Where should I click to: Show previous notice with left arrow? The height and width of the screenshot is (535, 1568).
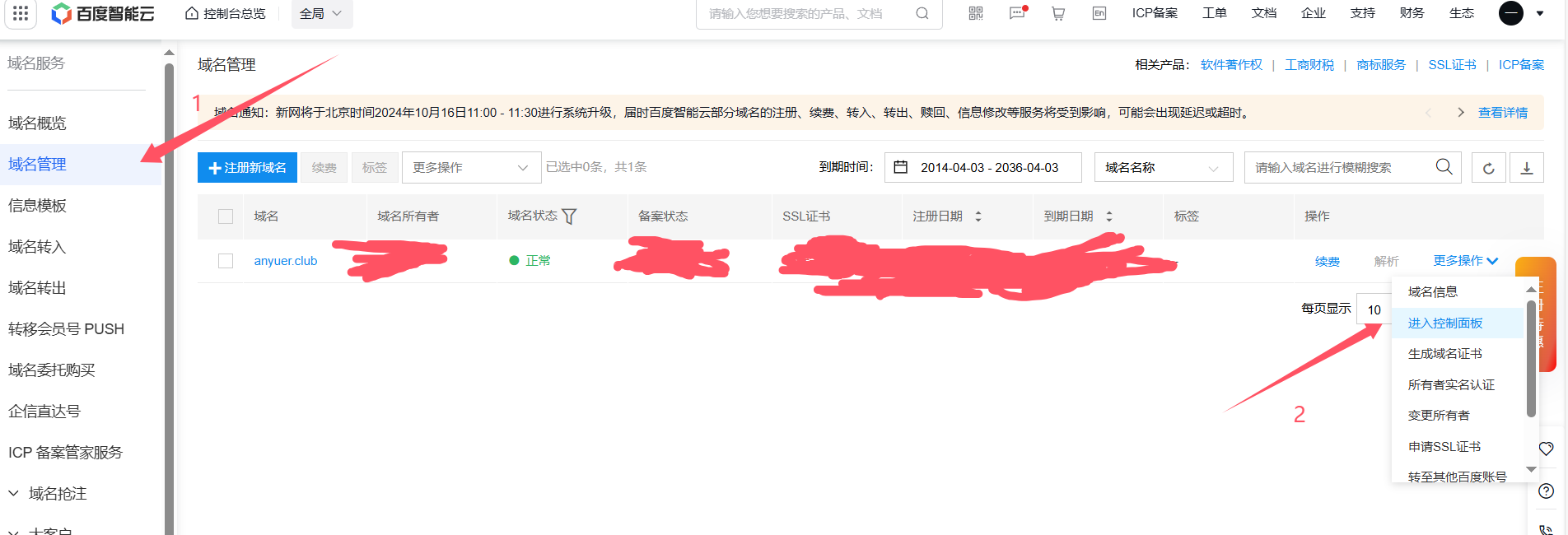(1429, 113)
